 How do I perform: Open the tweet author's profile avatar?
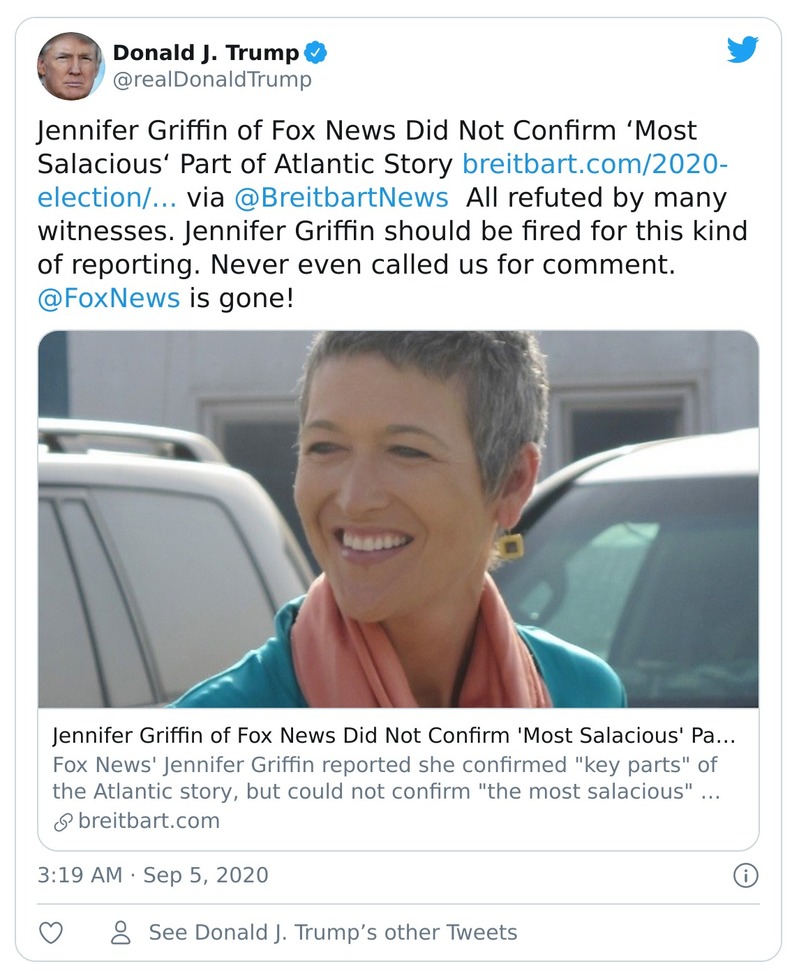tap(71, 65)
